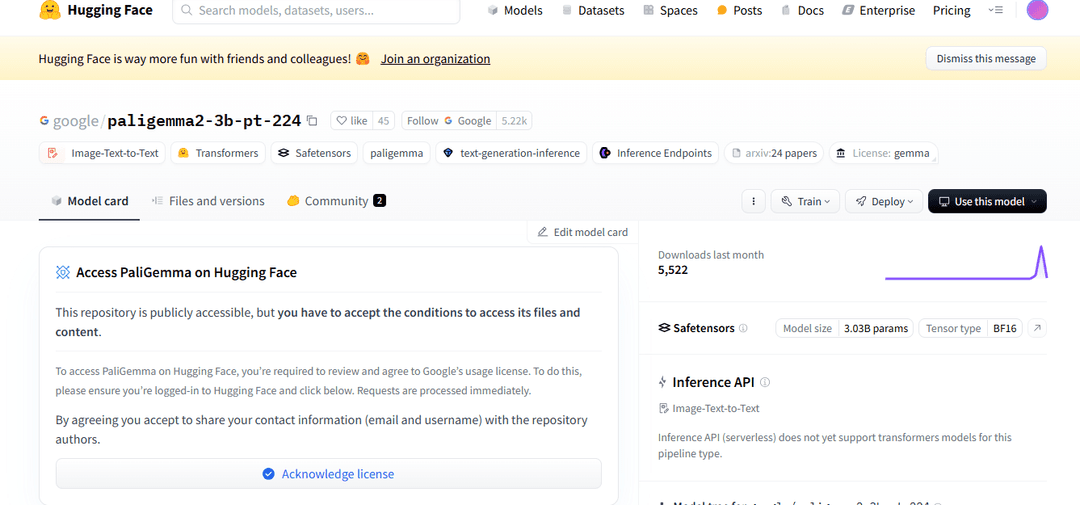Expand the Use this model dropdown
Viewport: 1080px width, 505px height.
tap(987, 201)
